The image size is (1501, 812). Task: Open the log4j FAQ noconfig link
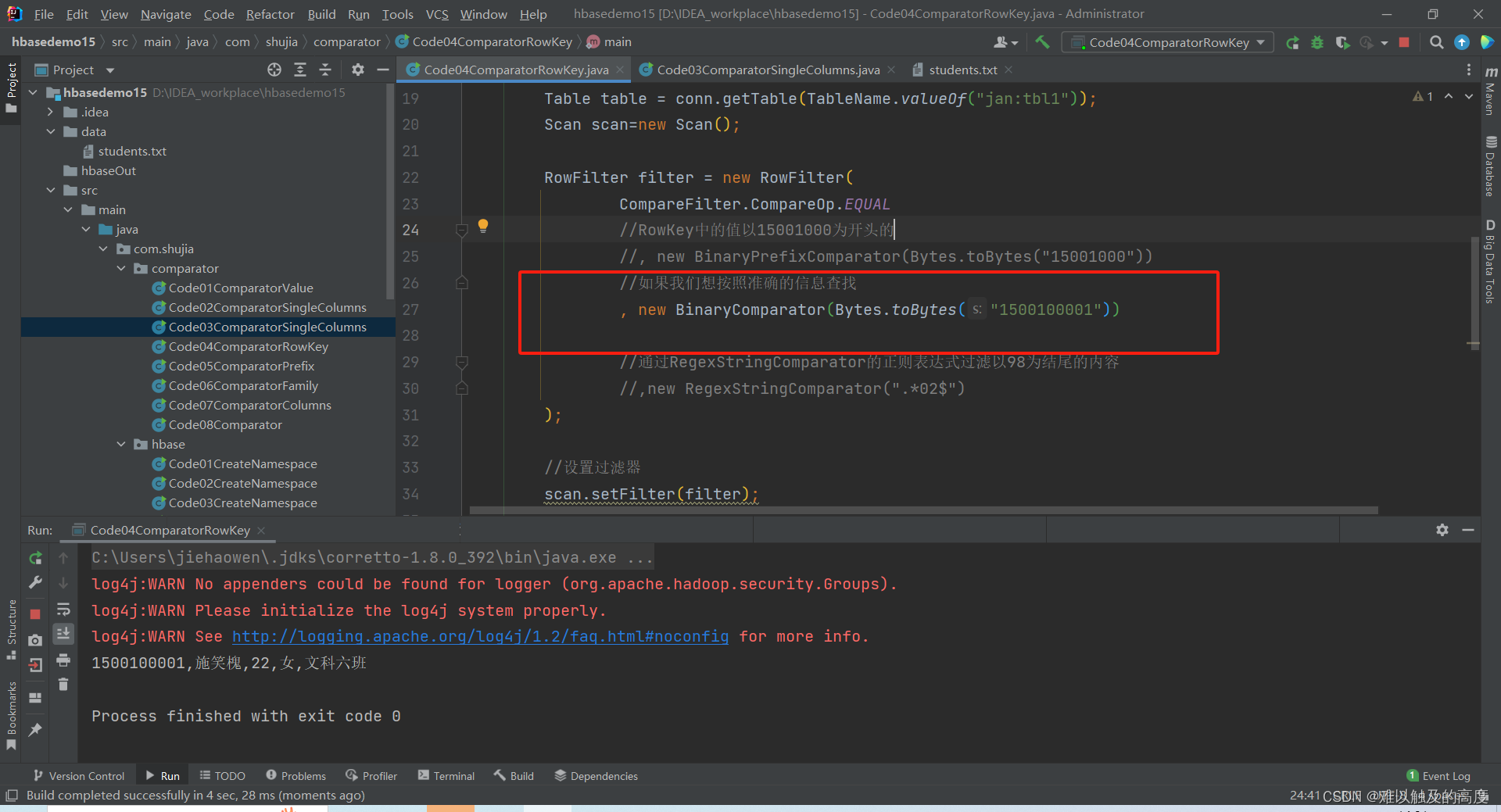pyautogui.click(x=480, y=636)
